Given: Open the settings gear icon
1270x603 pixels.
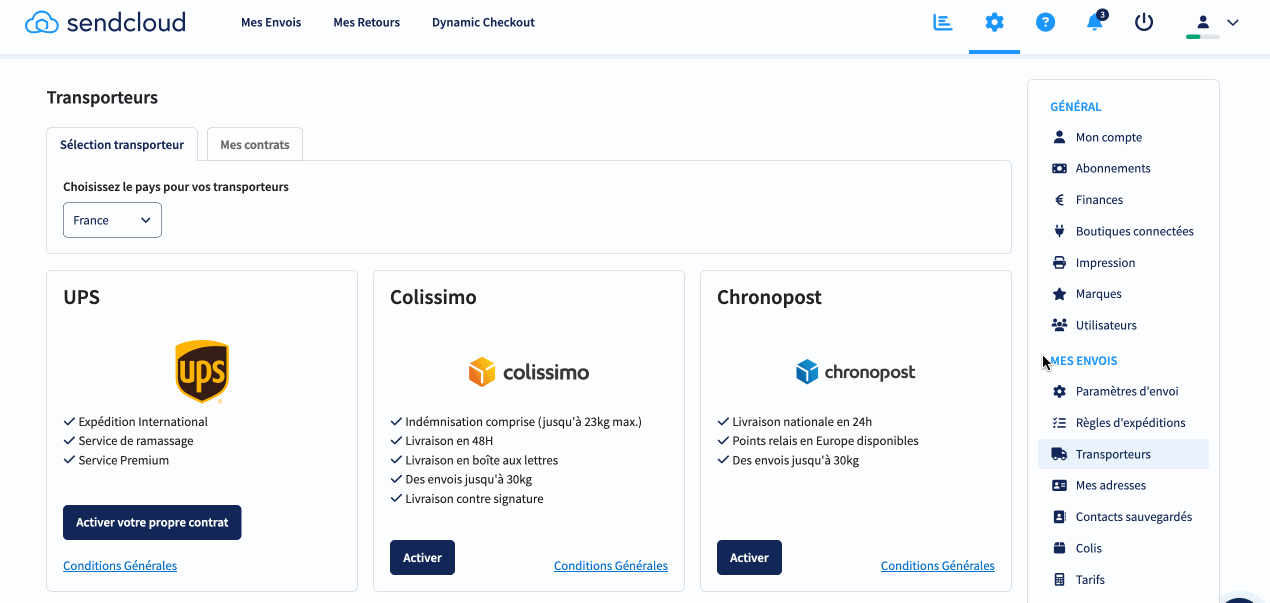Looking at the screenshot, I should [994, 22].
